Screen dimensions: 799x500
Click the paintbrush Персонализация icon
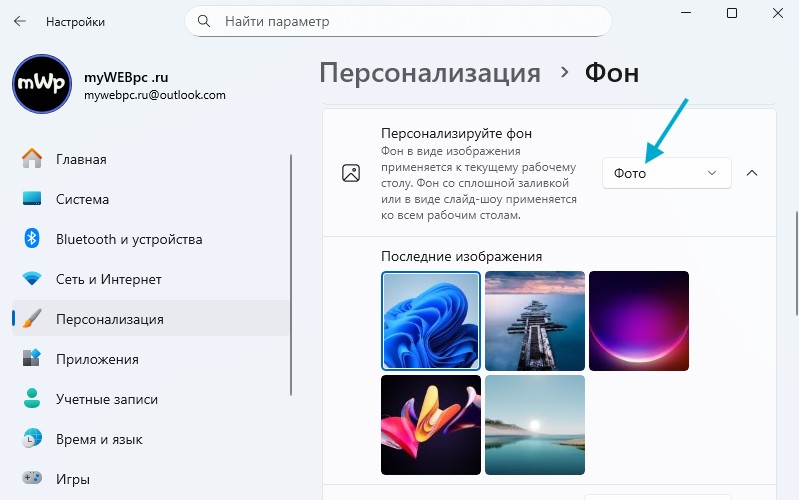pos(32,319)
